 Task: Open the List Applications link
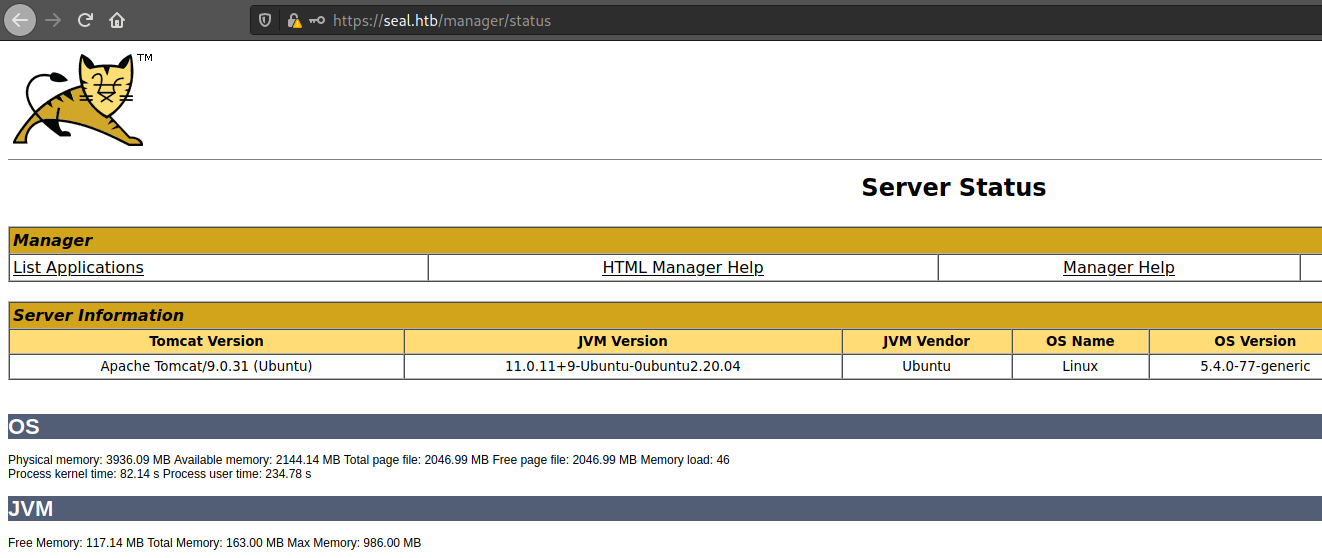tap(78, 267)
